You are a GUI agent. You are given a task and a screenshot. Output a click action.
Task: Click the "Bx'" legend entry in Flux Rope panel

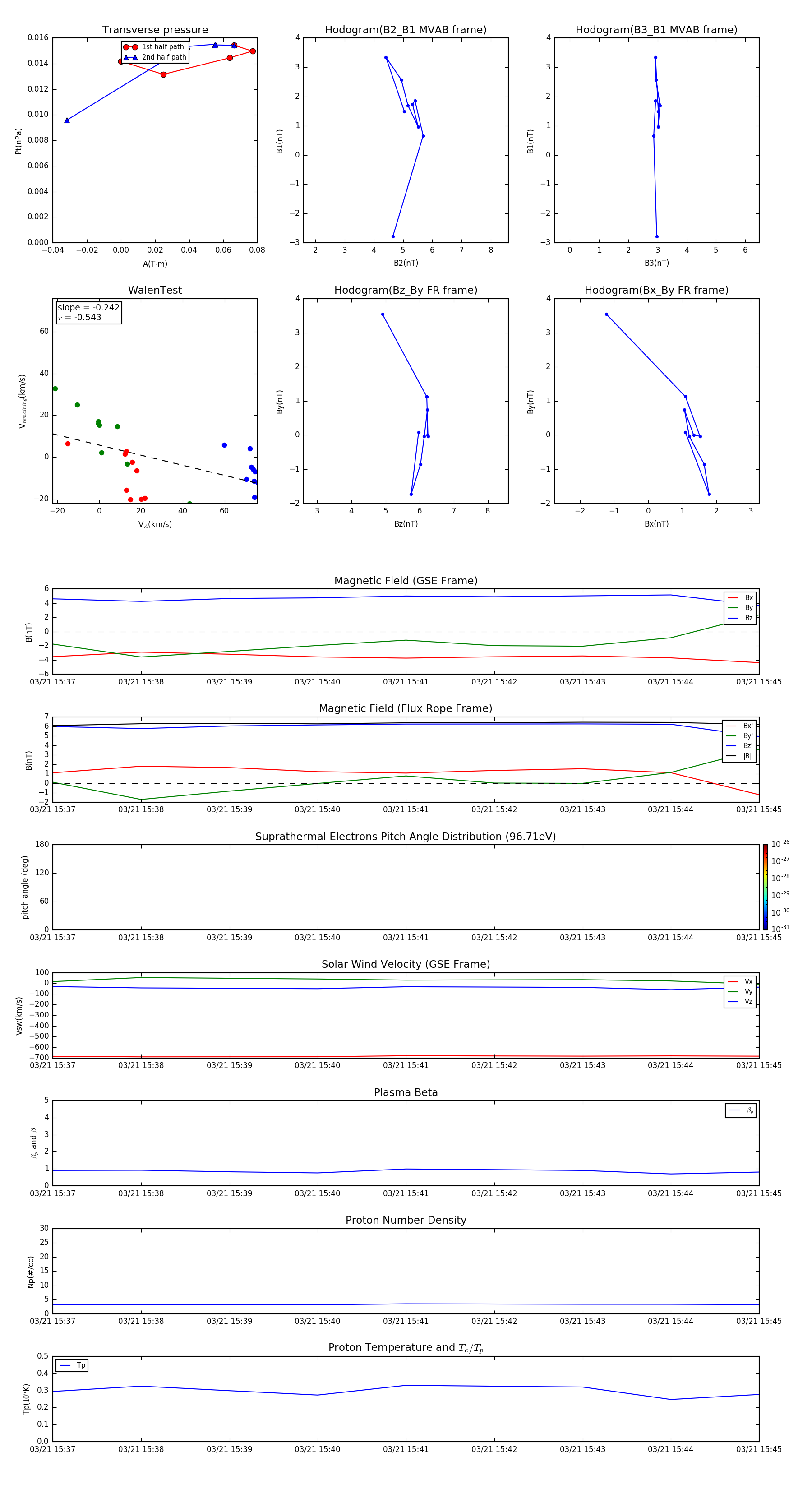[740, 726]
